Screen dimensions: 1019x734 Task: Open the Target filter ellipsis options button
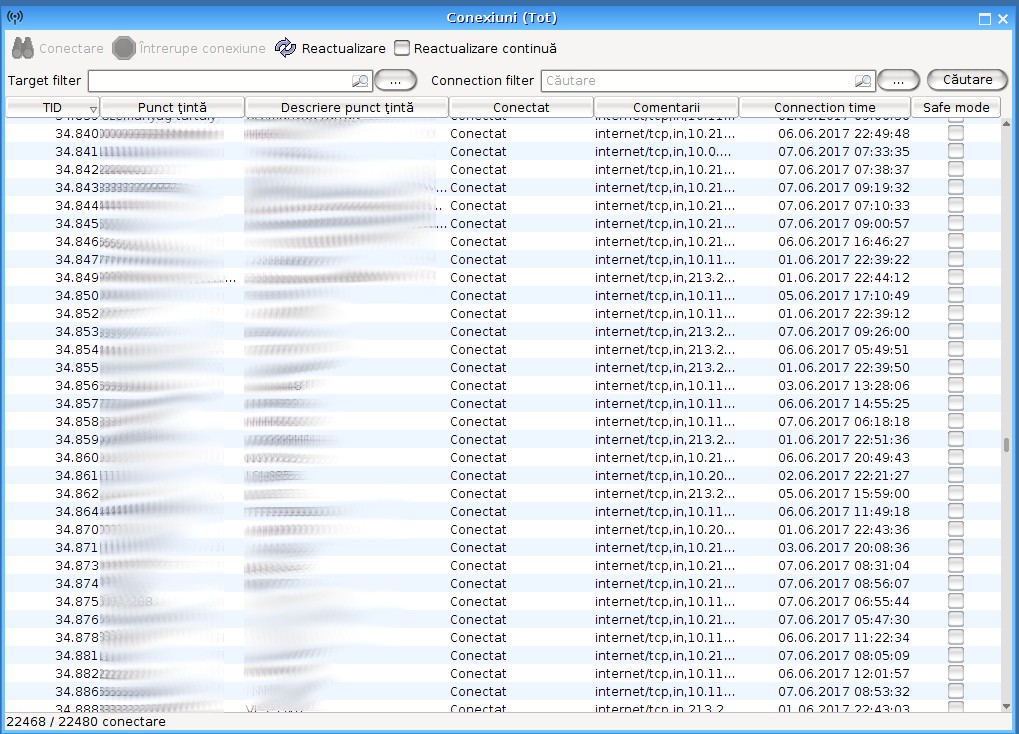396,80
